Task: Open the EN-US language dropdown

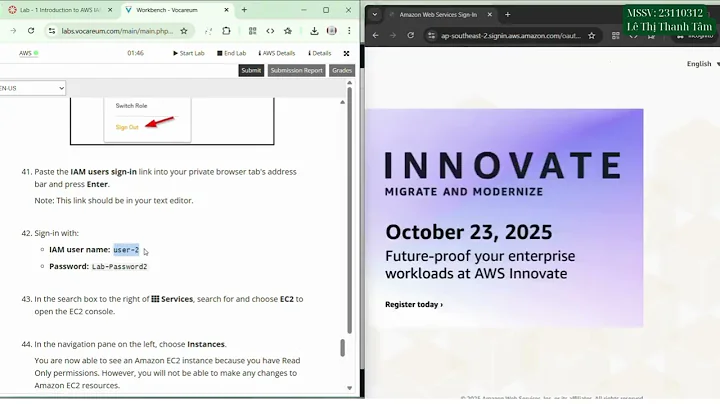Action: [33, 88]
